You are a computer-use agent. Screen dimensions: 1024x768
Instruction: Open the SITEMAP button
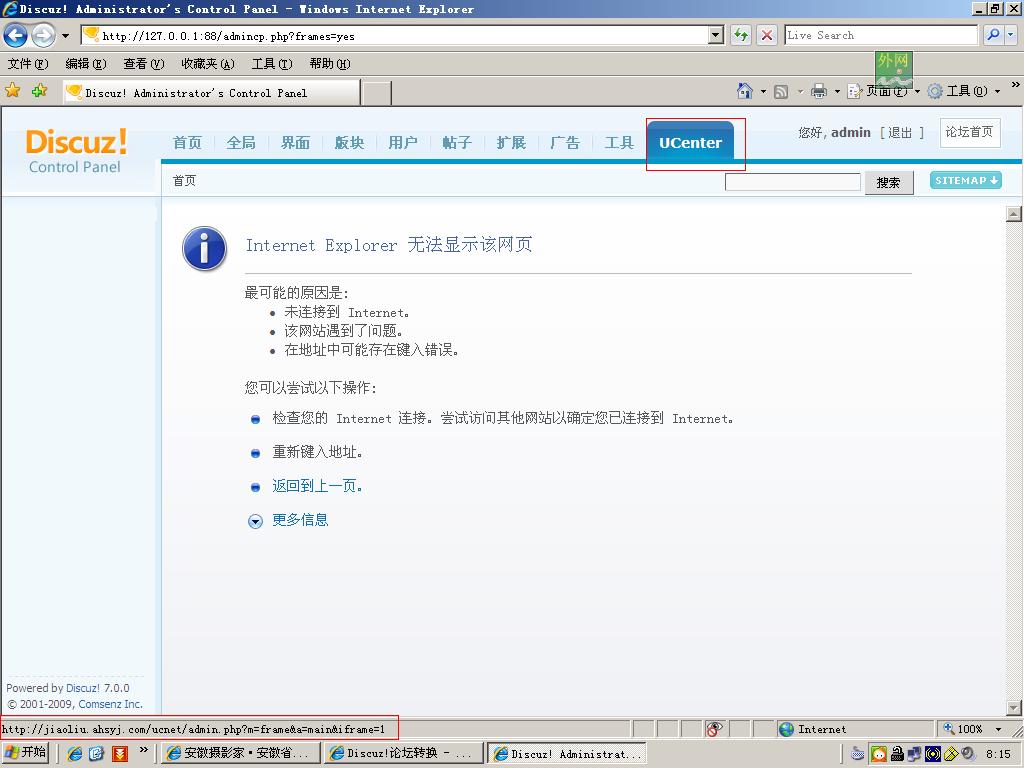point(966,180)
